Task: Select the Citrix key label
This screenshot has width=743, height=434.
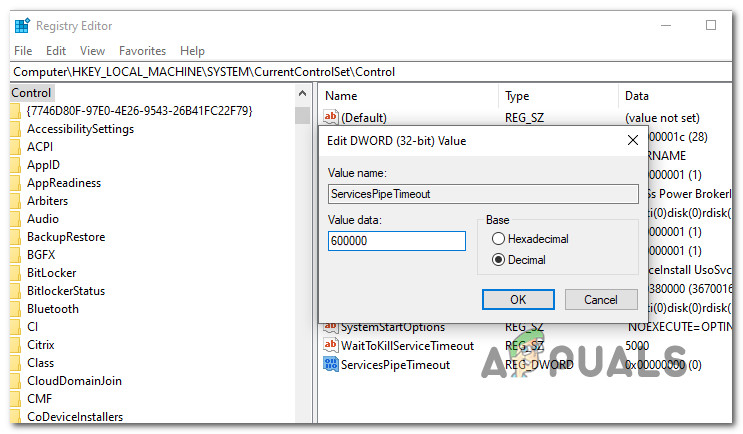Action: coord(41,345)
